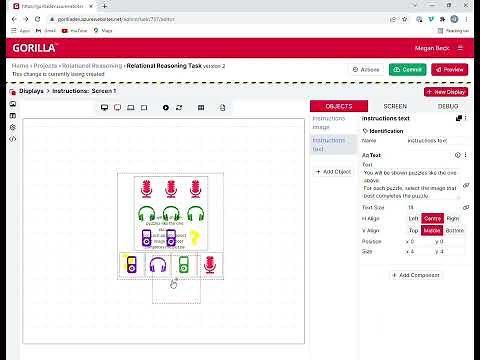This screenshot has width=480, height=360.
Task: Open the YouTube bookmark
Action: pos(74,31)
